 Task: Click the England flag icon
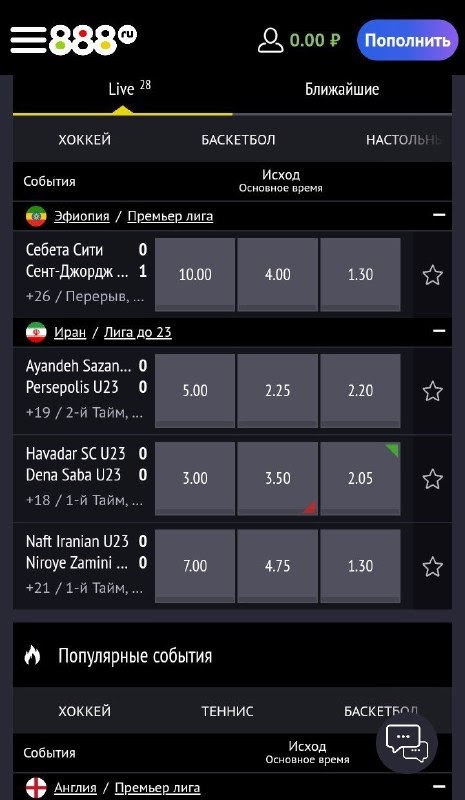point(36,788)
